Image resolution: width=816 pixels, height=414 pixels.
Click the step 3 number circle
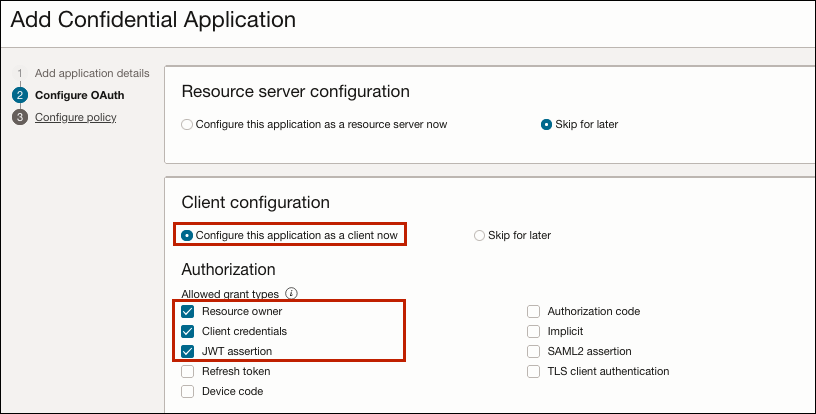20,118
